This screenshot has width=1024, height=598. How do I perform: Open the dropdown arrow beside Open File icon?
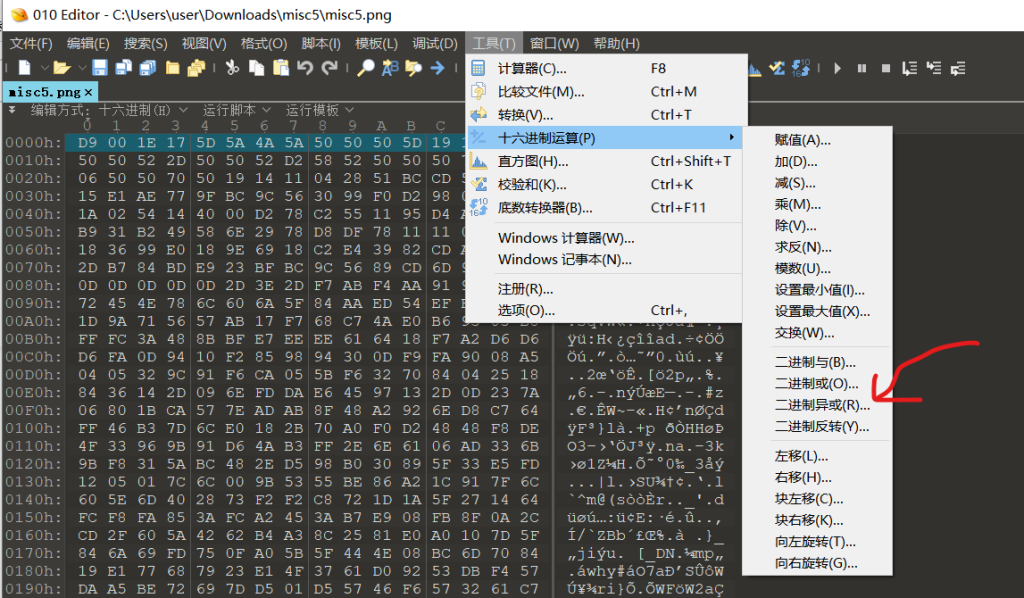click(x=80, y=68)
